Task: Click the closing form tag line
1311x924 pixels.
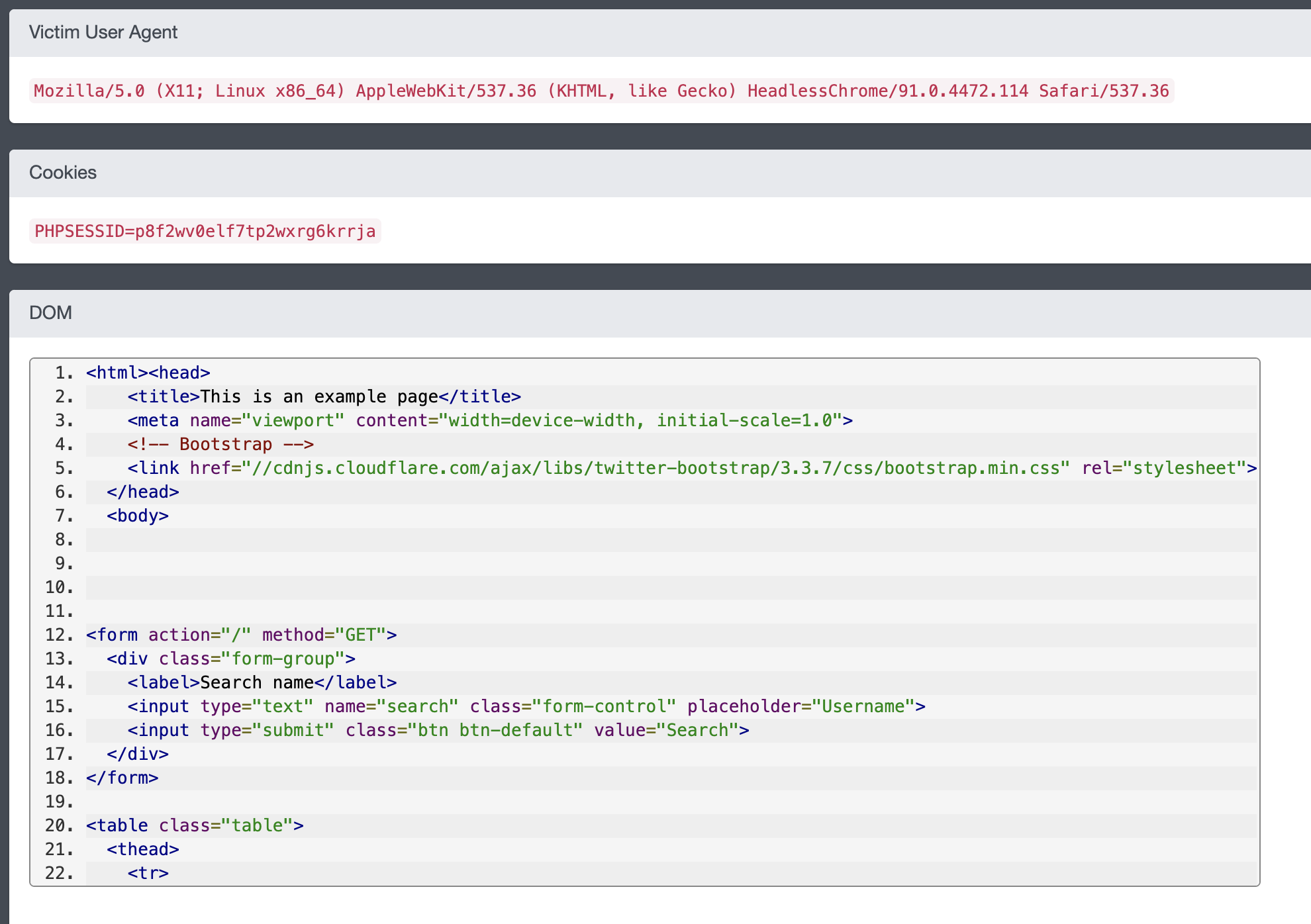Action: click(x=122, y=778)
